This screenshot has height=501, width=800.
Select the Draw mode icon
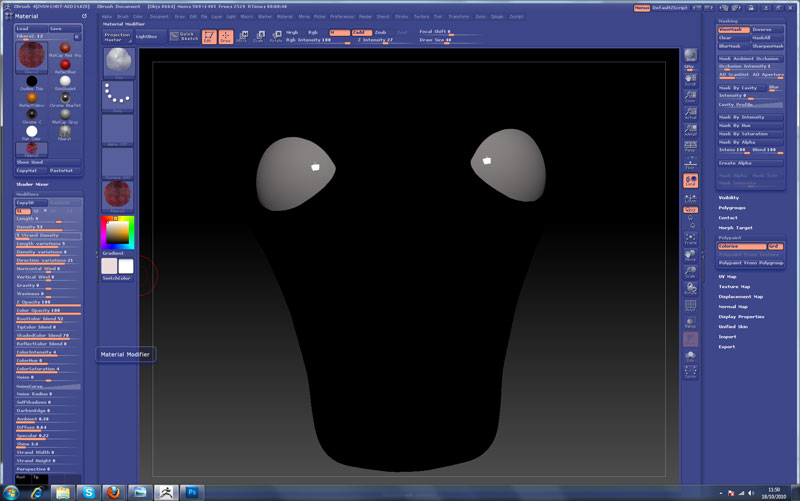(226, 37)
